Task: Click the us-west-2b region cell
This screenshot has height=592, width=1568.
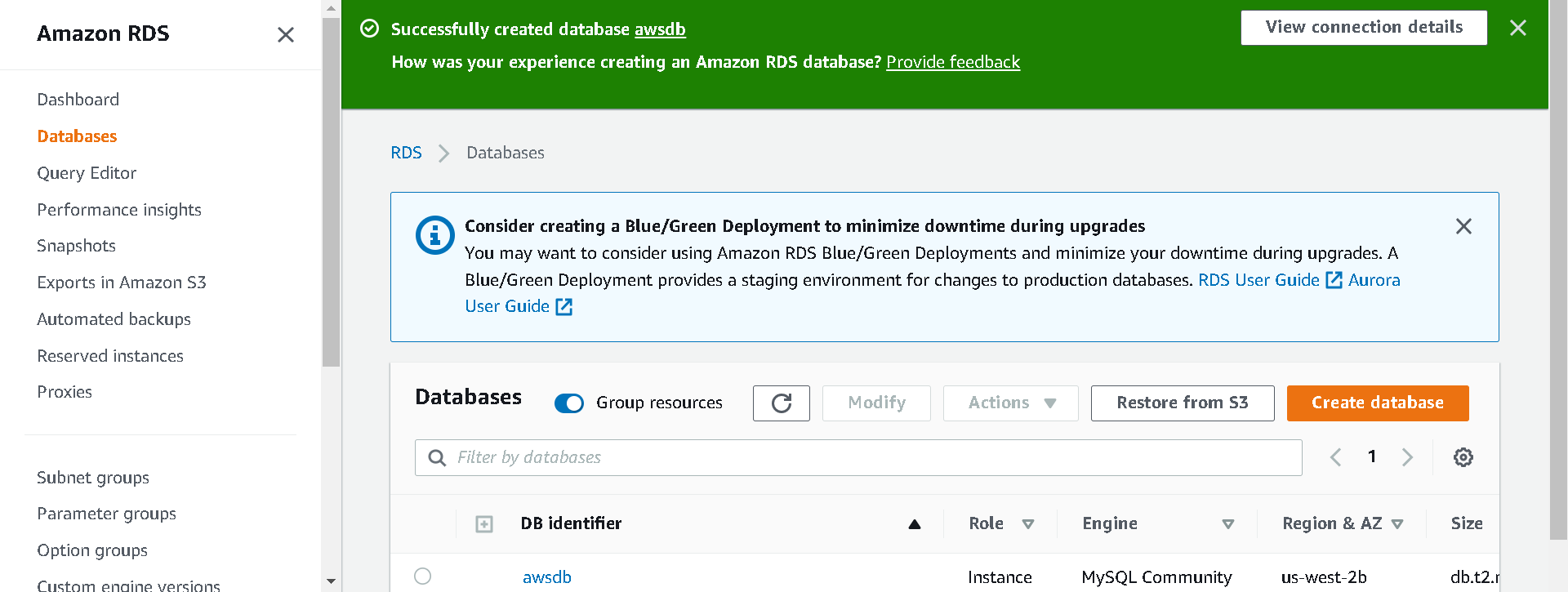Action: point(1324,577)
